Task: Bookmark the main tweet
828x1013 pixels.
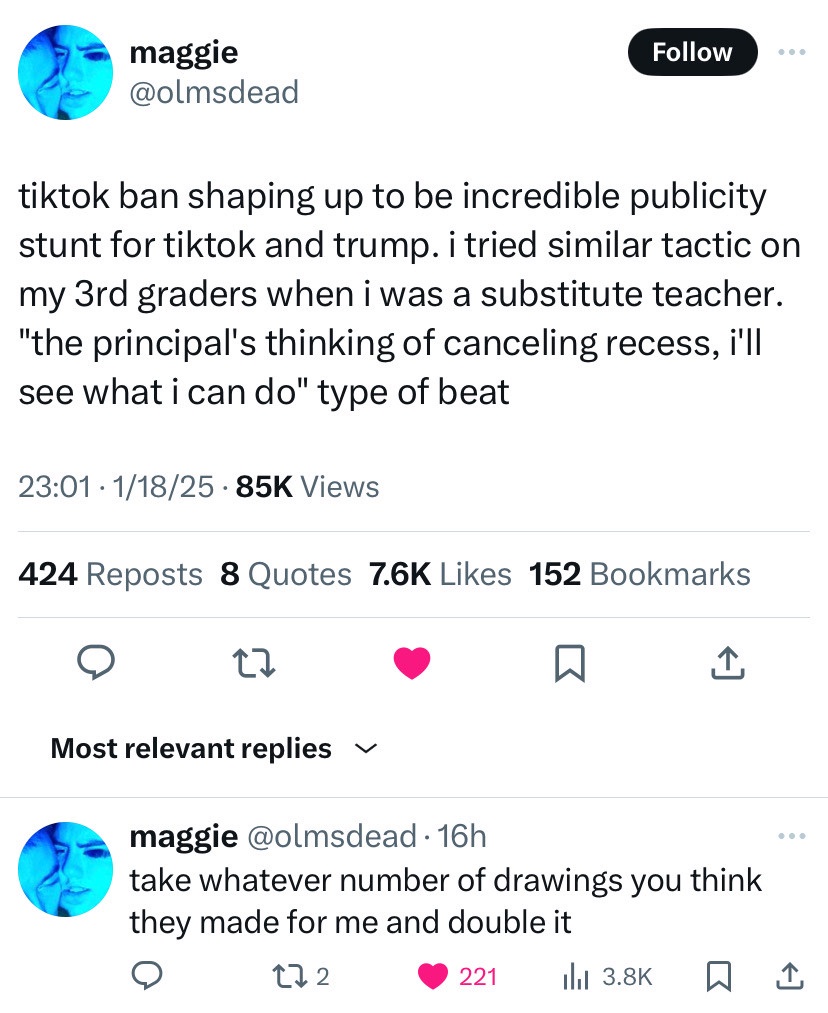Action: point(570,663)
